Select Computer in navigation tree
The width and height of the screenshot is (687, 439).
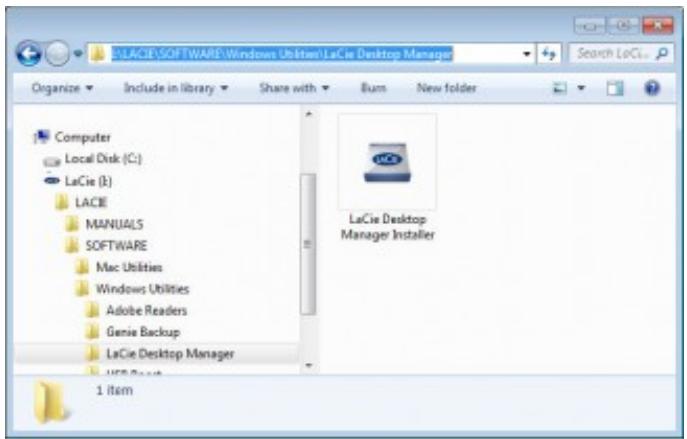tap(82, 137)
